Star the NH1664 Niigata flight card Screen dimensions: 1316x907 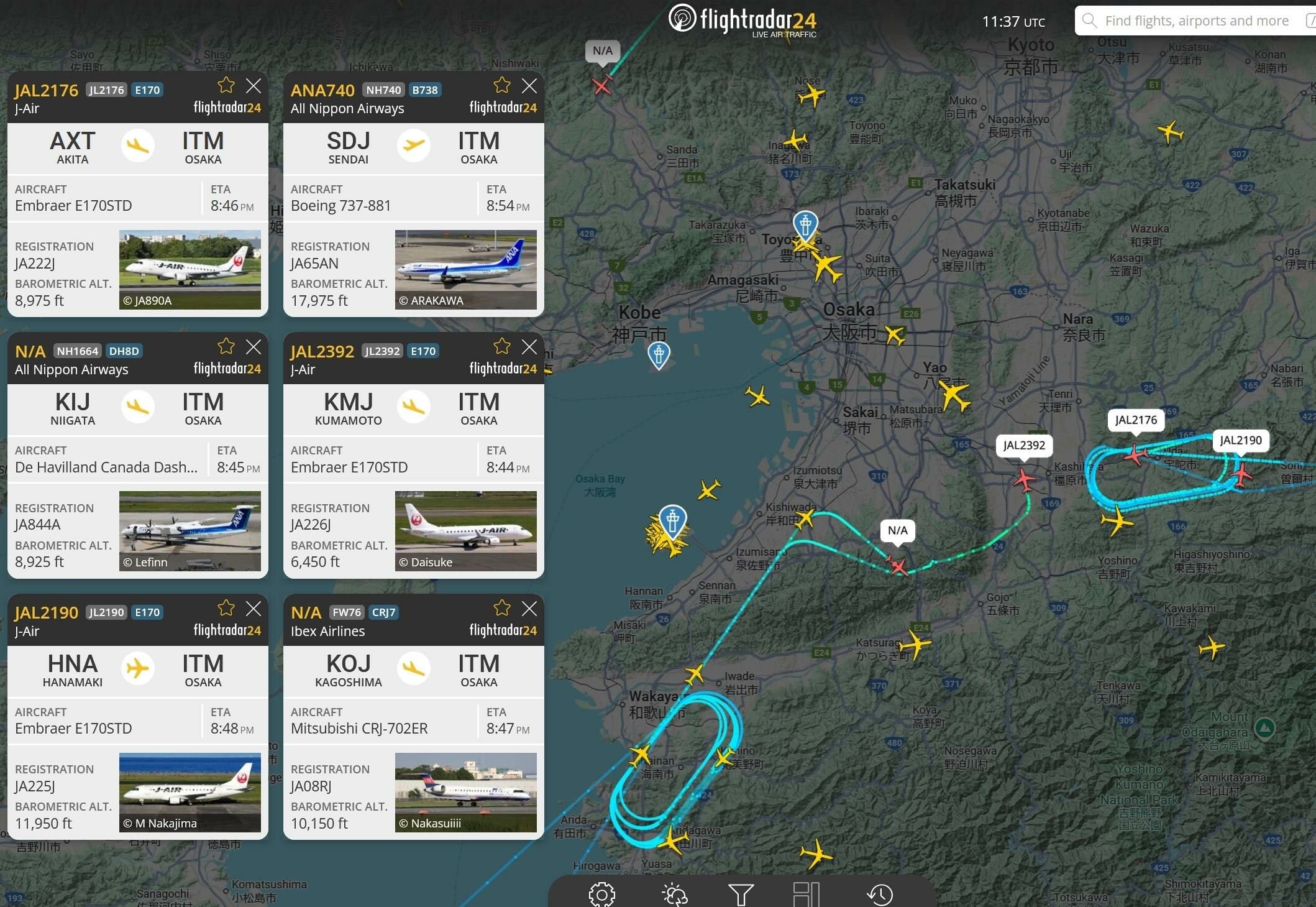[226, 346]
